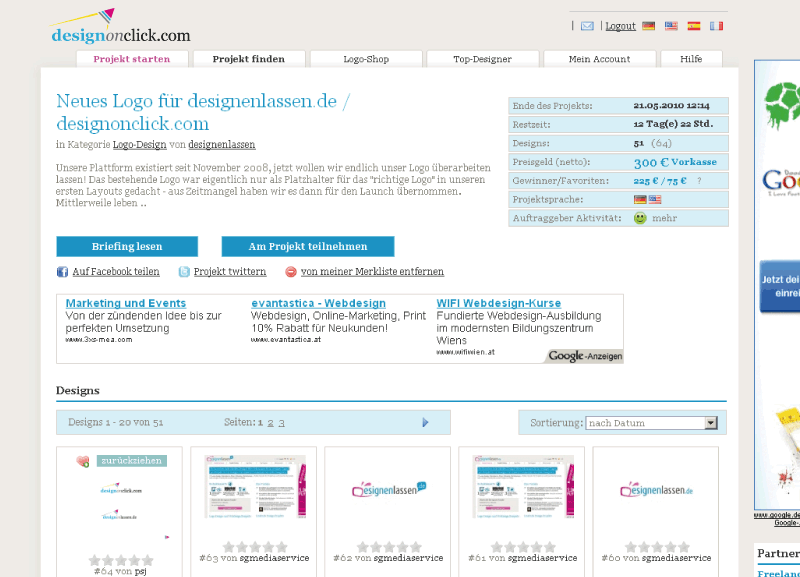This screenshot has height=577, width=800.
Task: Click the question mark next to Gewinner/Favoriten
Action: (699, 181)
